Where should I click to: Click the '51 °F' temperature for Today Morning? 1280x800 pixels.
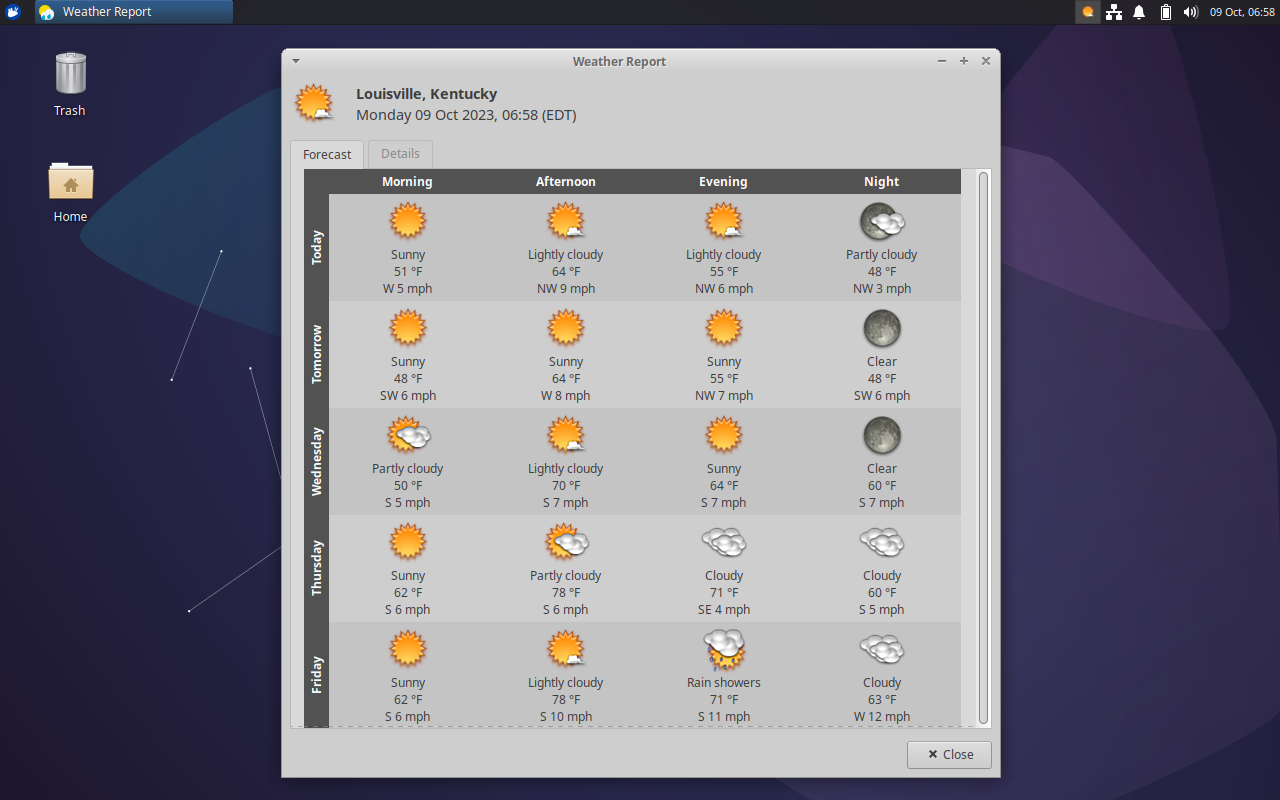click(x=408, y=272)
